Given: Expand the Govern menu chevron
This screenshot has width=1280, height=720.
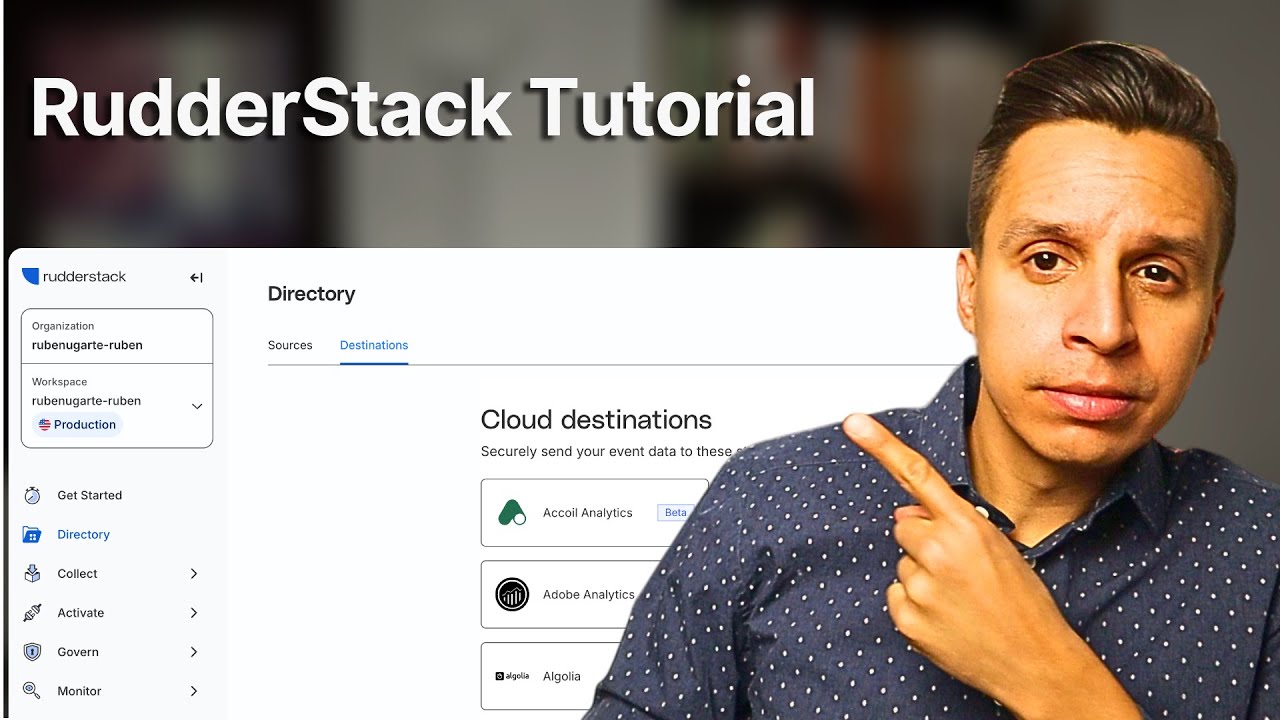Looking at the screenshot, I should click(x=194, y=652).
